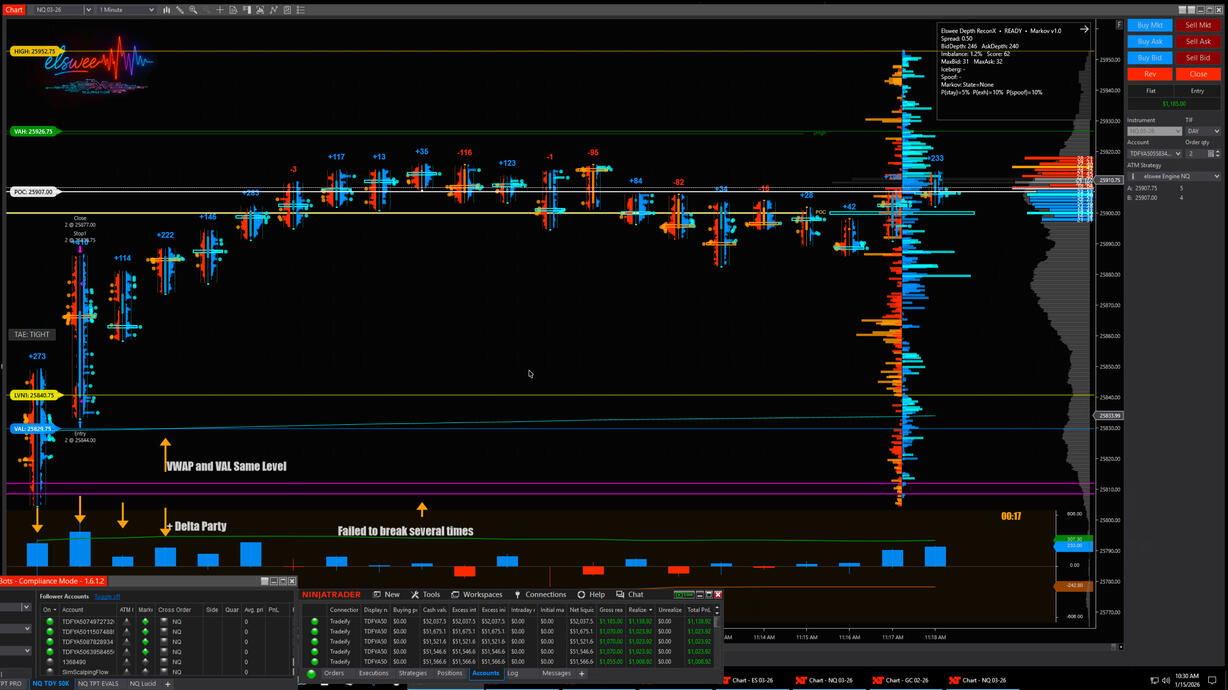Click the crosshair cursor icon
The width and height of the screenshot is (1228, 690).
219,10
